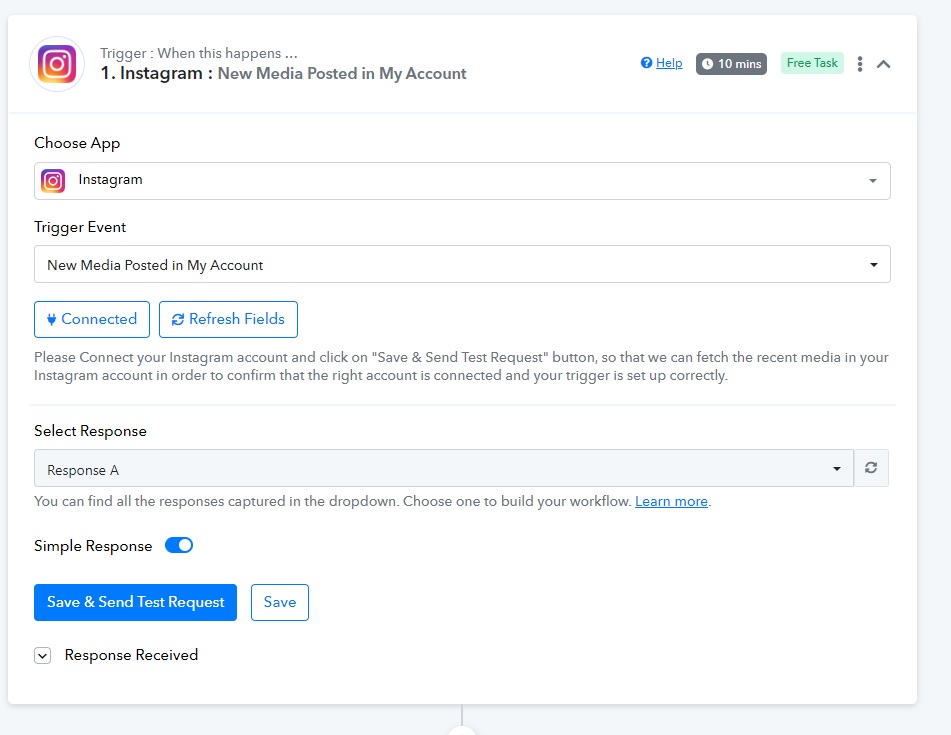Open the Choose App dropdown showing Instagram

tap(462, 181)
